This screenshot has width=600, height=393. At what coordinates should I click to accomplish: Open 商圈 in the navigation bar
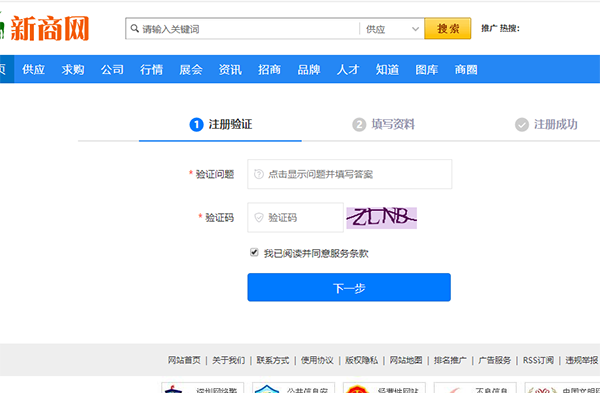pos(466,69)
